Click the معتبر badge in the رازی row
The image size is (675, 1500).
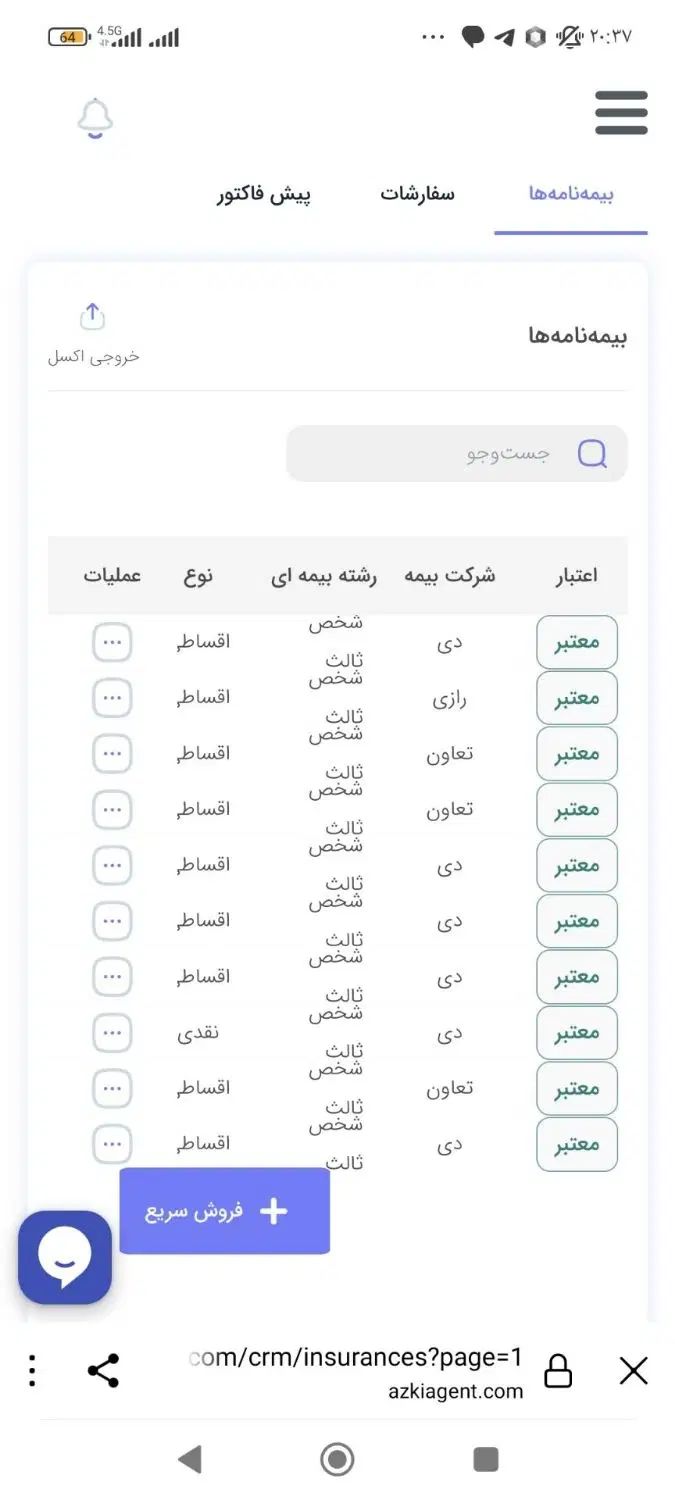(x=577, y=698)
